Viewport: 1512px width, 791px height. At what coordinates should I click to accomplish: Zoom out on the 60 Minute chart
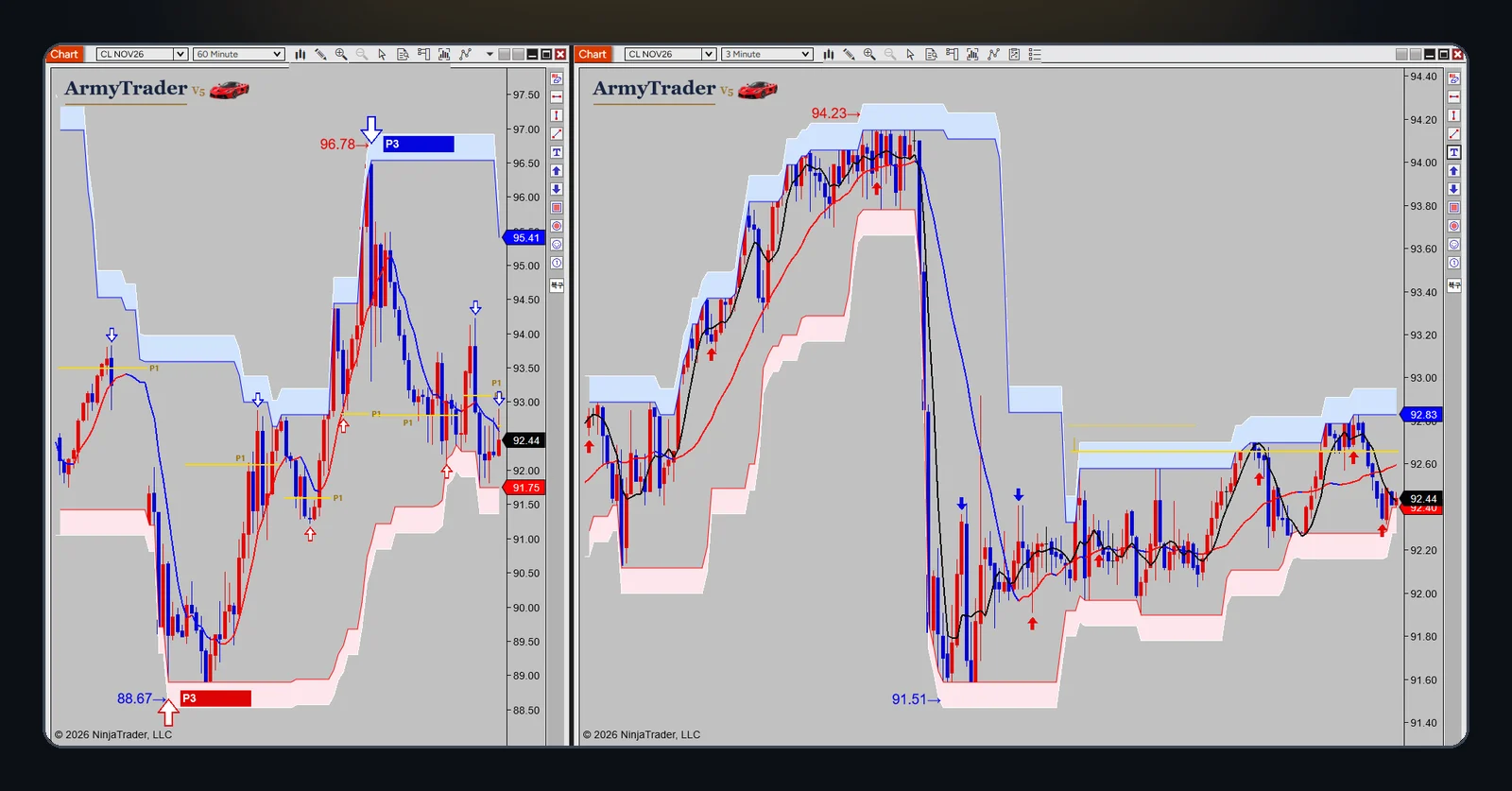pos(362,54)
